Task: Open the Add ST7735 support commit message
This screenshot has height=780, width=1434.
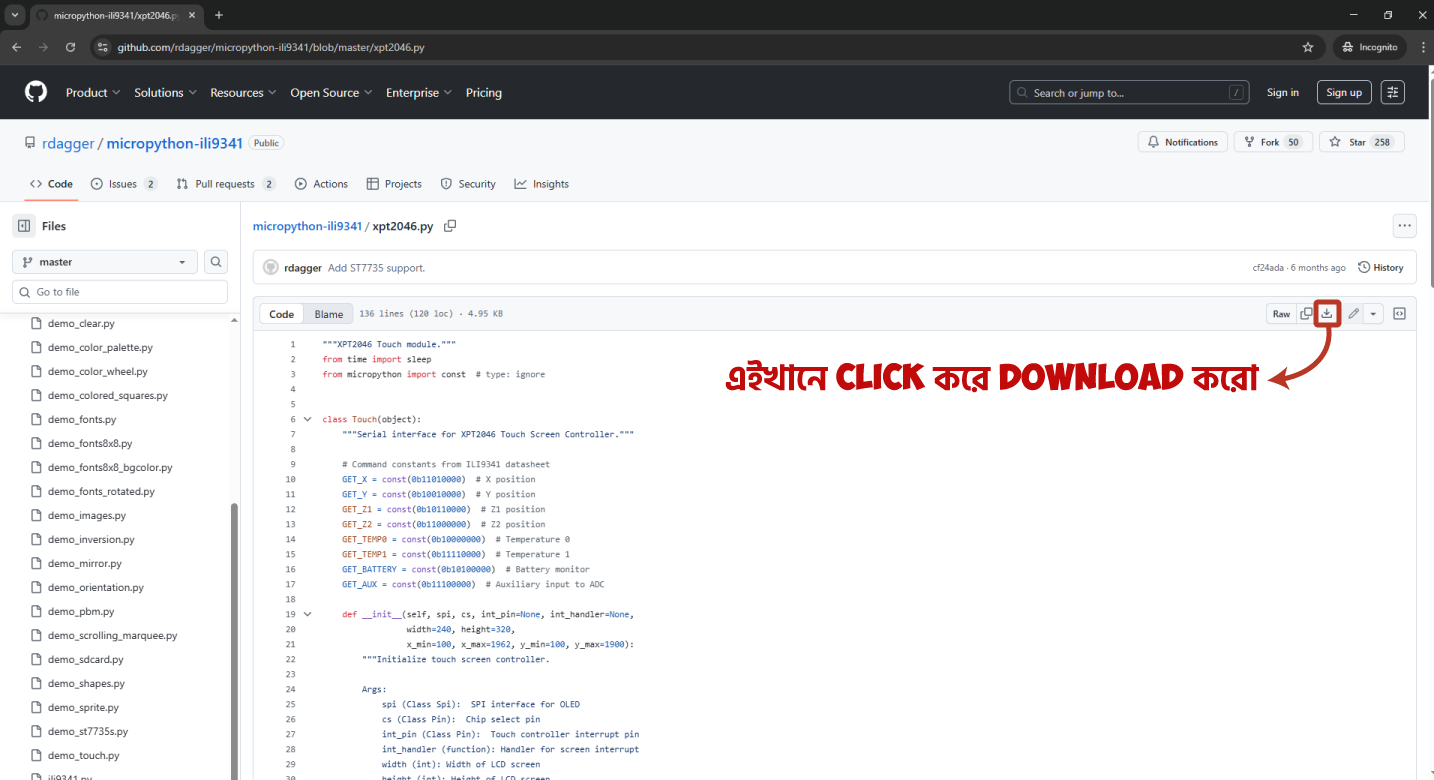Action: (376, 267)
